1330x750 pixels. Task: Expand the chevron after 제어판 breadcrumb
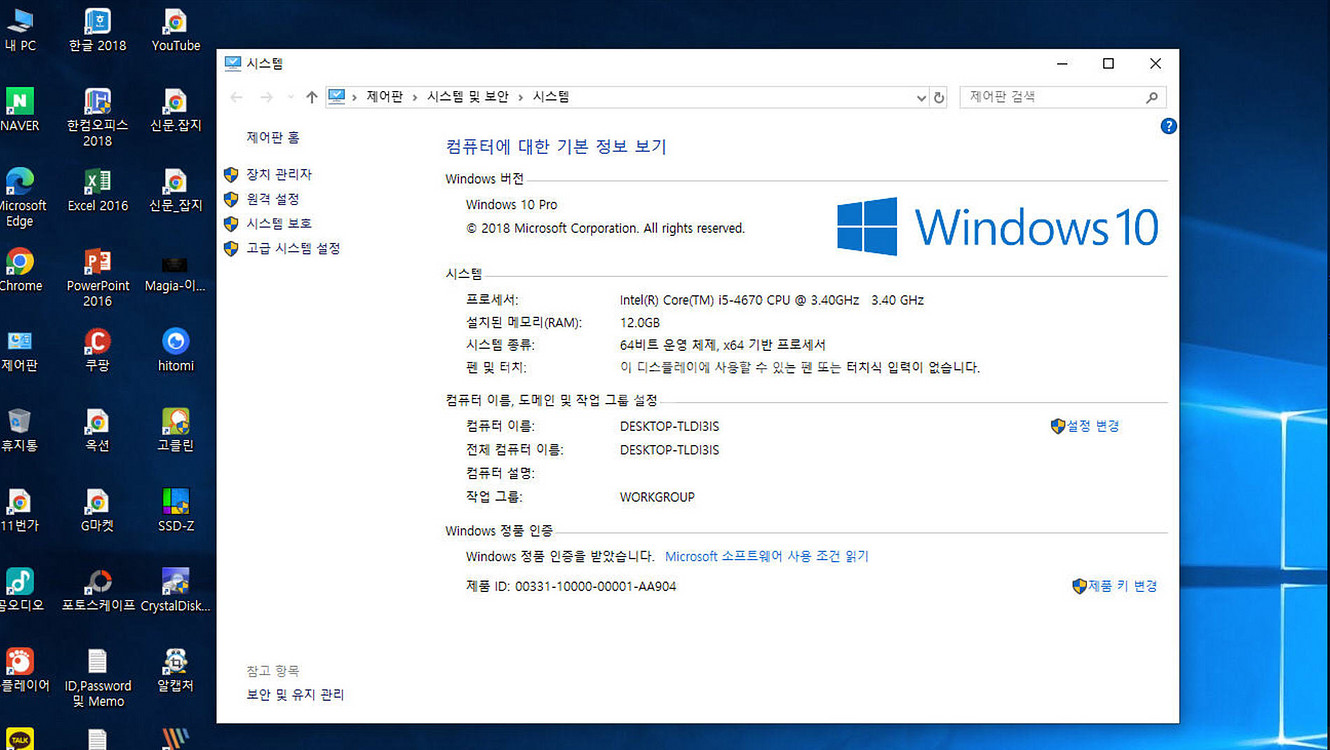[415, 97]
